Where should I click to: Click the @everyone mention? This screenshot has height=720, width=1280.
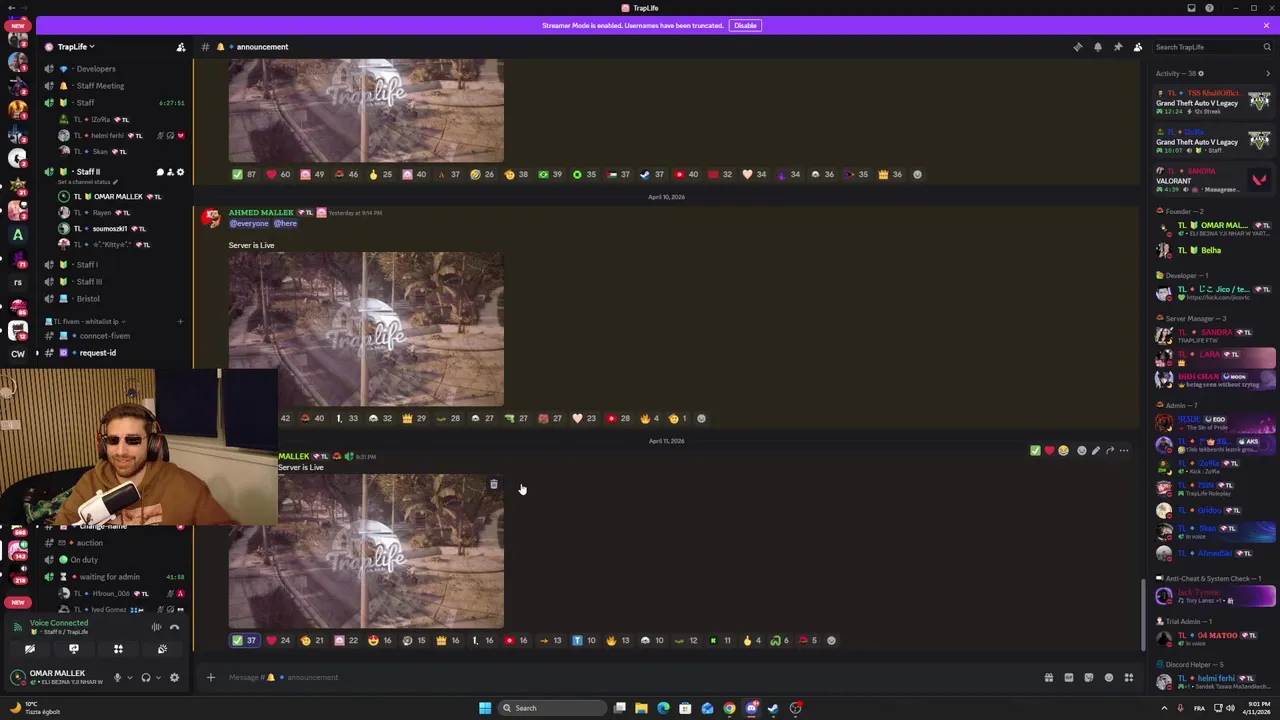[x=249, y=223]
